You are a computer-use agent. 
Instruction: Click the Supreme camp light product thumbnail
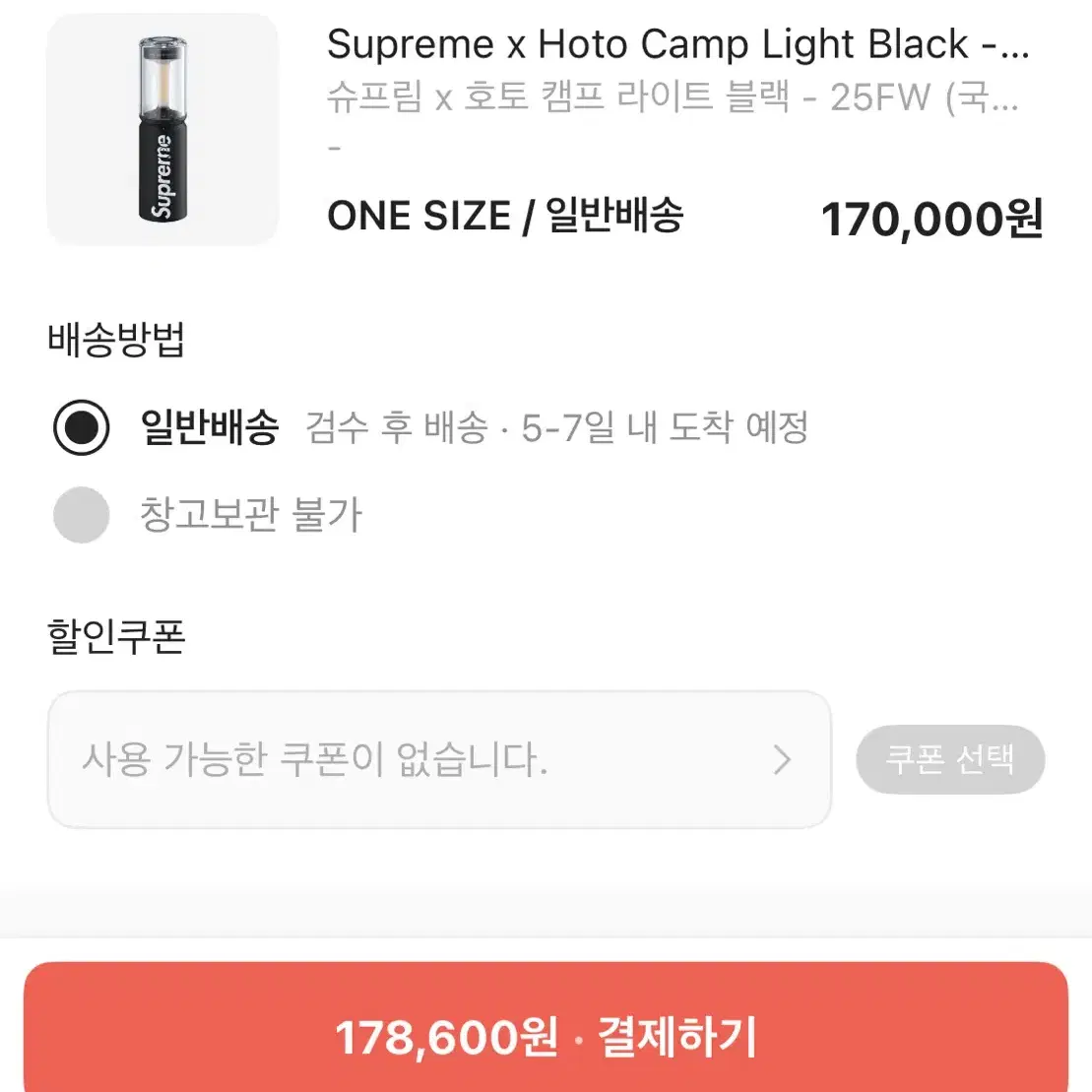pyautogui.click(x=162, y=128)
